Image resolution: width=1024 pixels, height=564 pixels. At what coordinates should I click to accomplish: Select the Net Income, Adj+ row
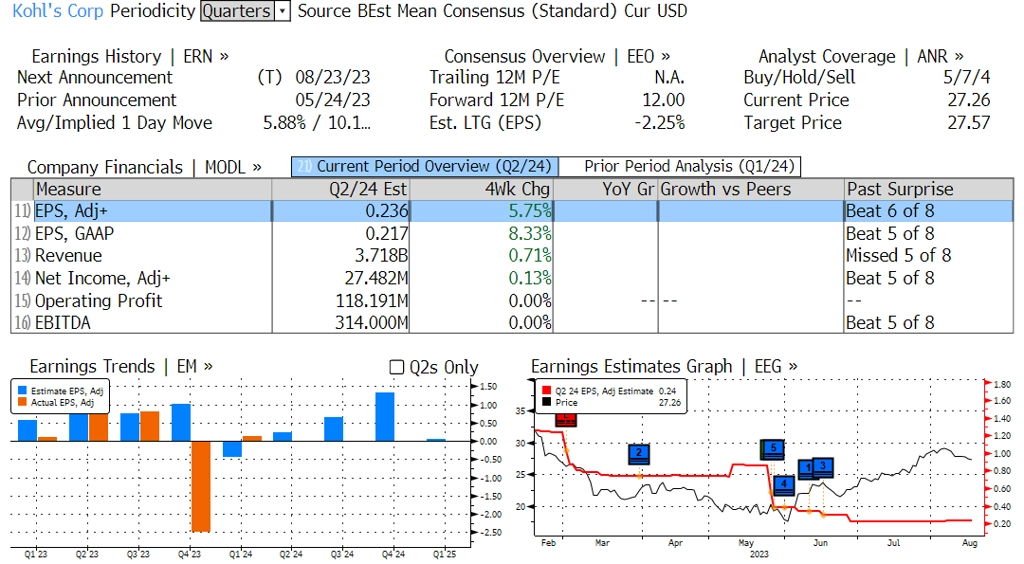coord(512,278)
